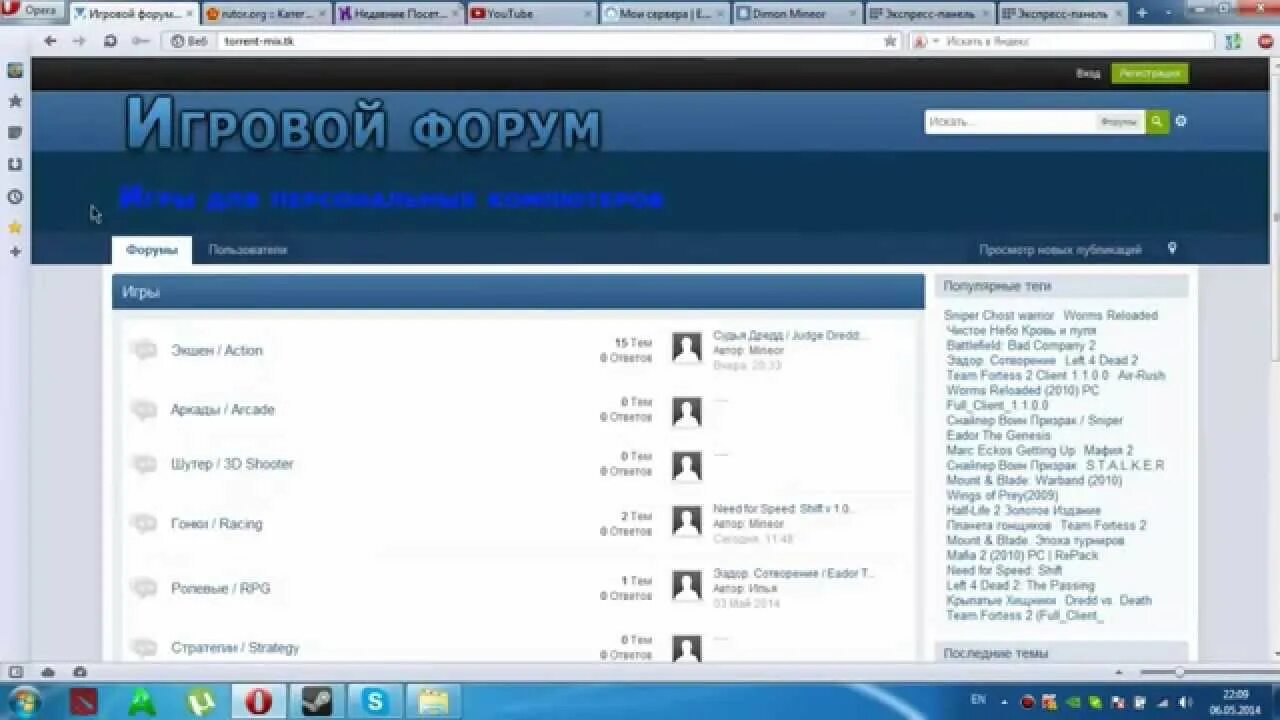Click the Left 4 Dead 2: The Passing tag
Image resolution: width=1280 pixels, height=720 pixels.
pyautogui.click(x=1020, y=586)
